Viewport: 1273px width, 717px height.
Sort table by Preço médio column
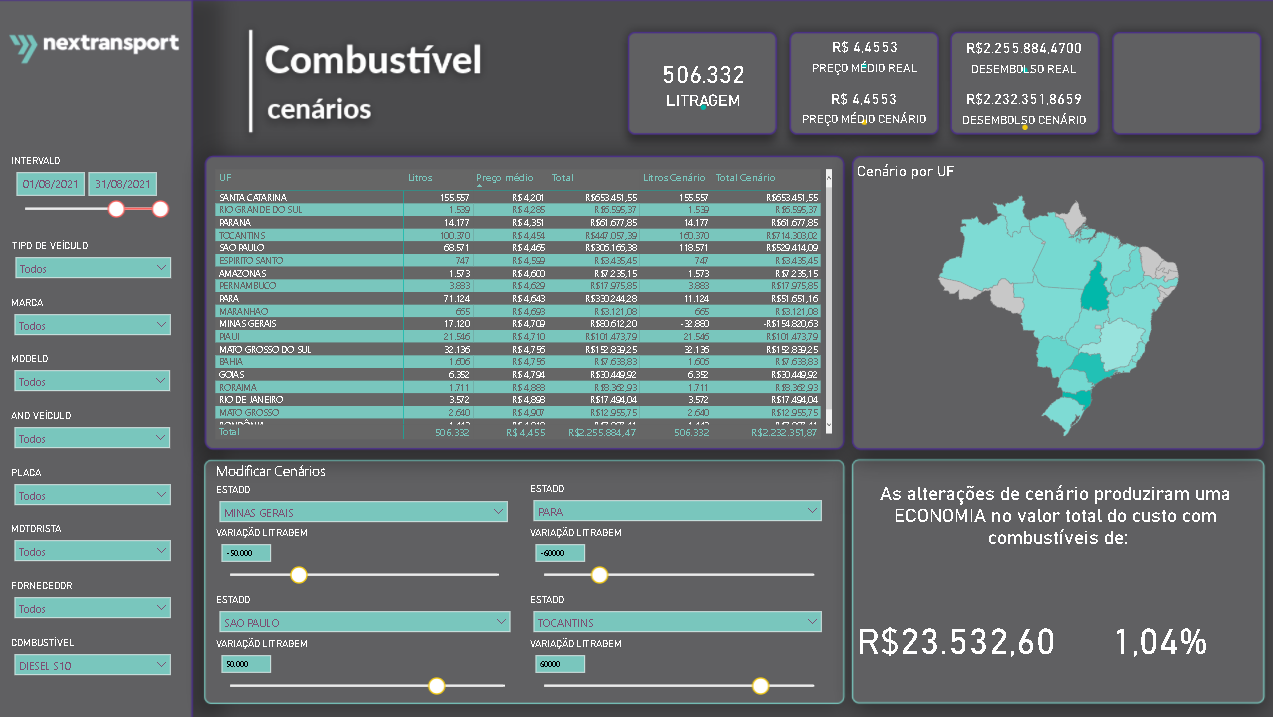(x=505, y=178)
